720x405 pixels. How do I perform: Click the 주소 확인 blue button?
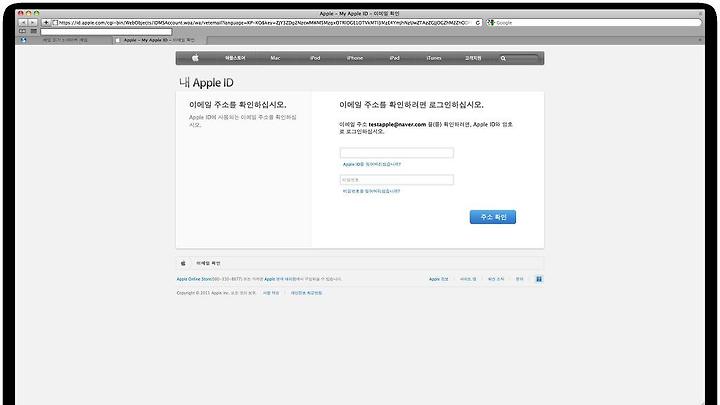[493, 217]
